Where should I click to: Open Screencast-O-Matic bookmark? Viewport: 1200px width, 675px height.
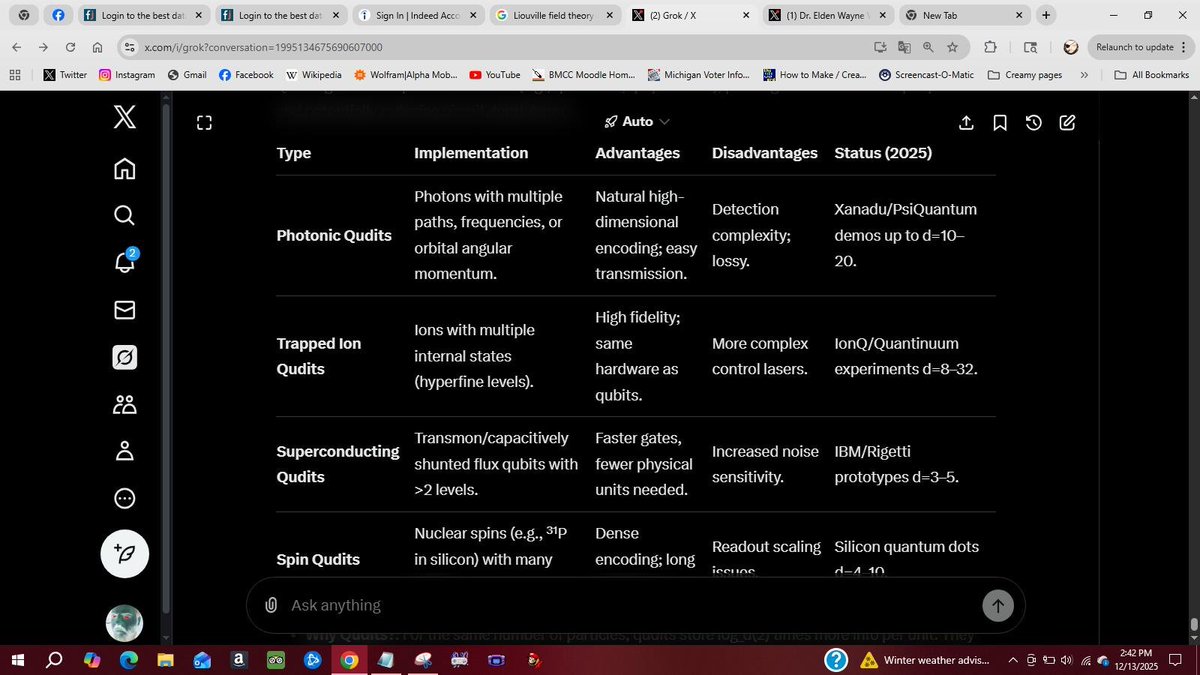pyautogui.click(x=927, y=75)
